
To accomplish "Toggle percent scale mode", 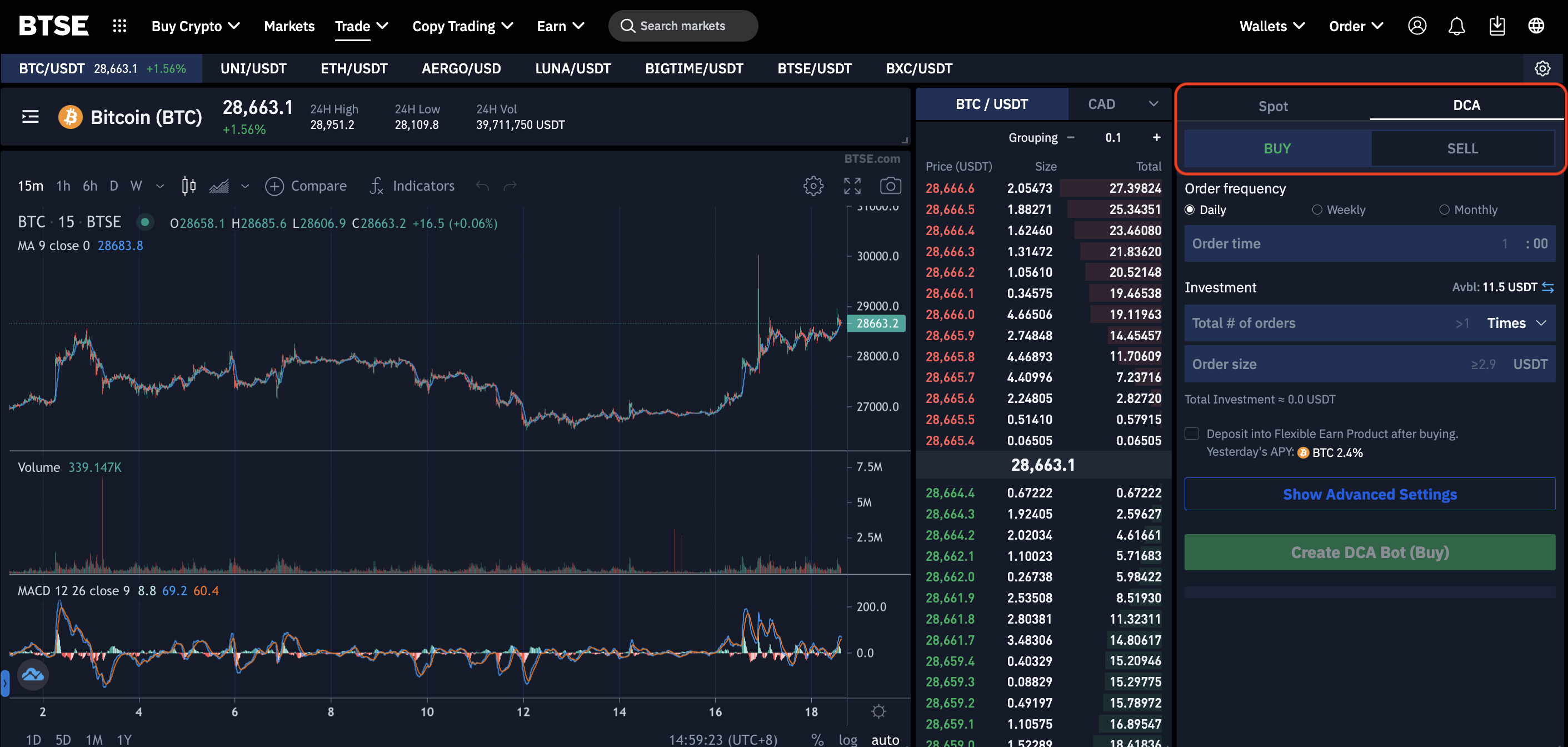I will [x=817, y=739].
